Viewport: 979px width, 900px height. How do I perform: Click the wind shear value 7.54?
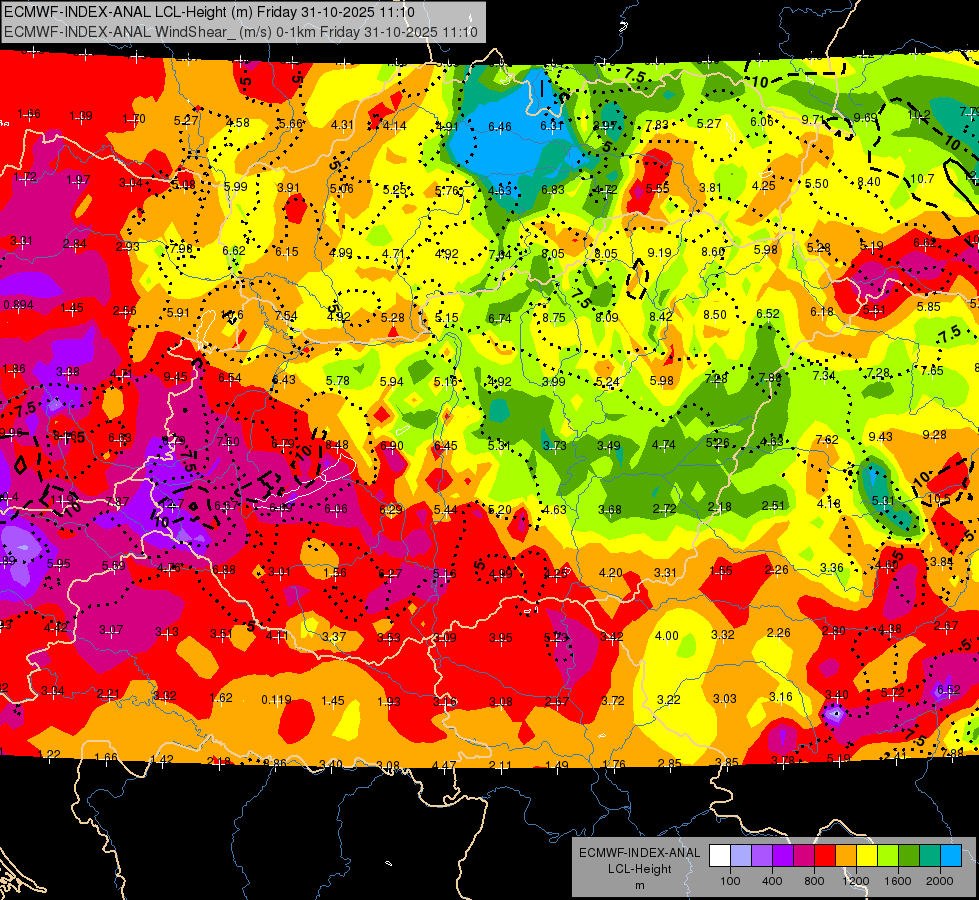(286, 315)
